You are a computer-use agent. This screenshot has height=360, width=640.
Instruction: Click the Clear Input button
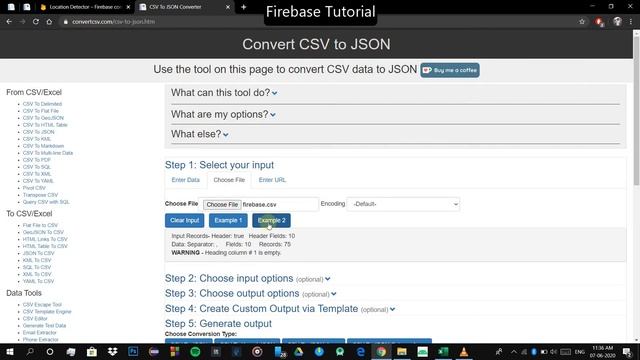(184, 220)
